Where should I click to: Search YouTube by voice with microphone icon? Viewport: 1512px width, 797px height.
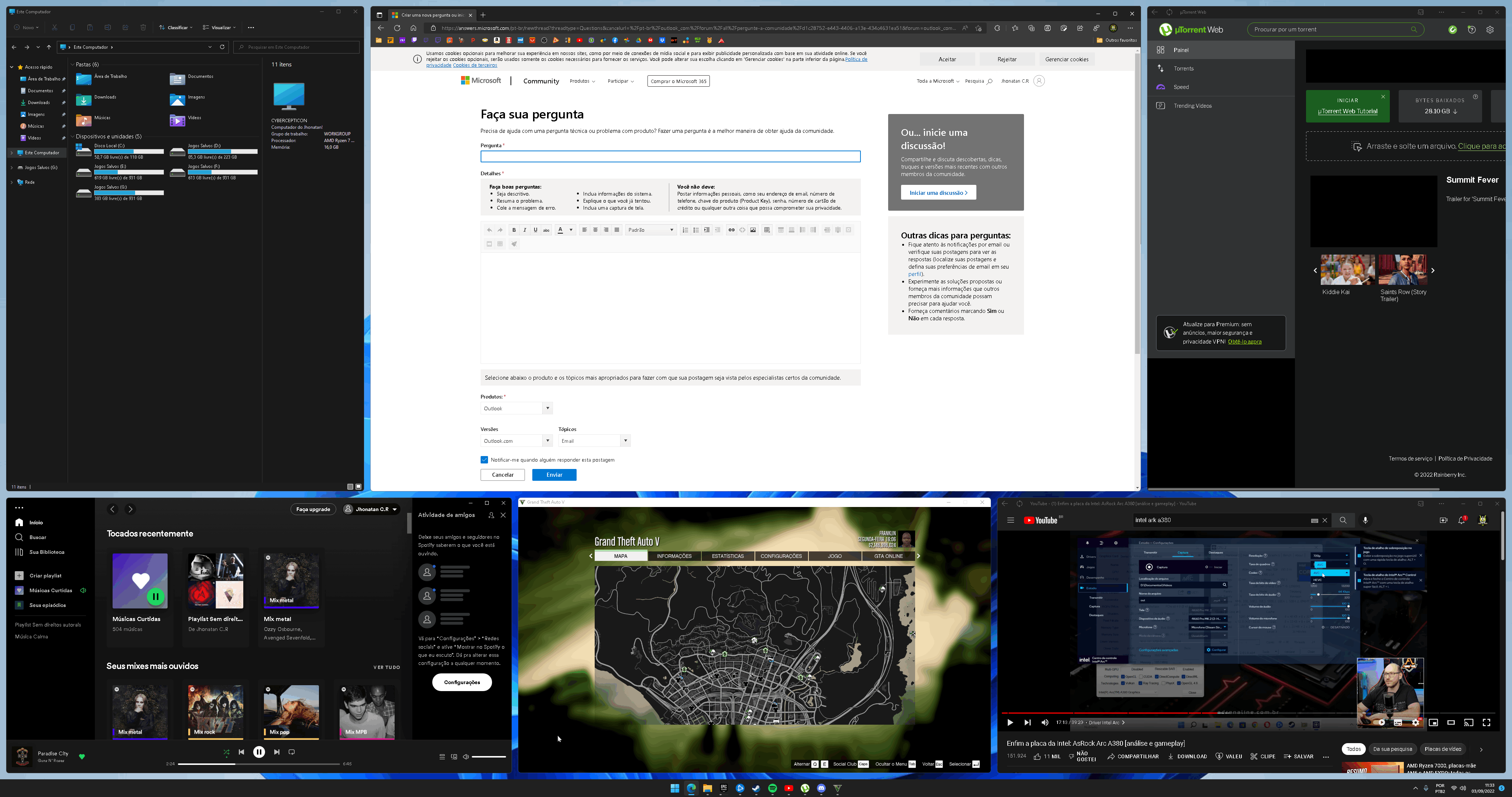point(1365,520)
